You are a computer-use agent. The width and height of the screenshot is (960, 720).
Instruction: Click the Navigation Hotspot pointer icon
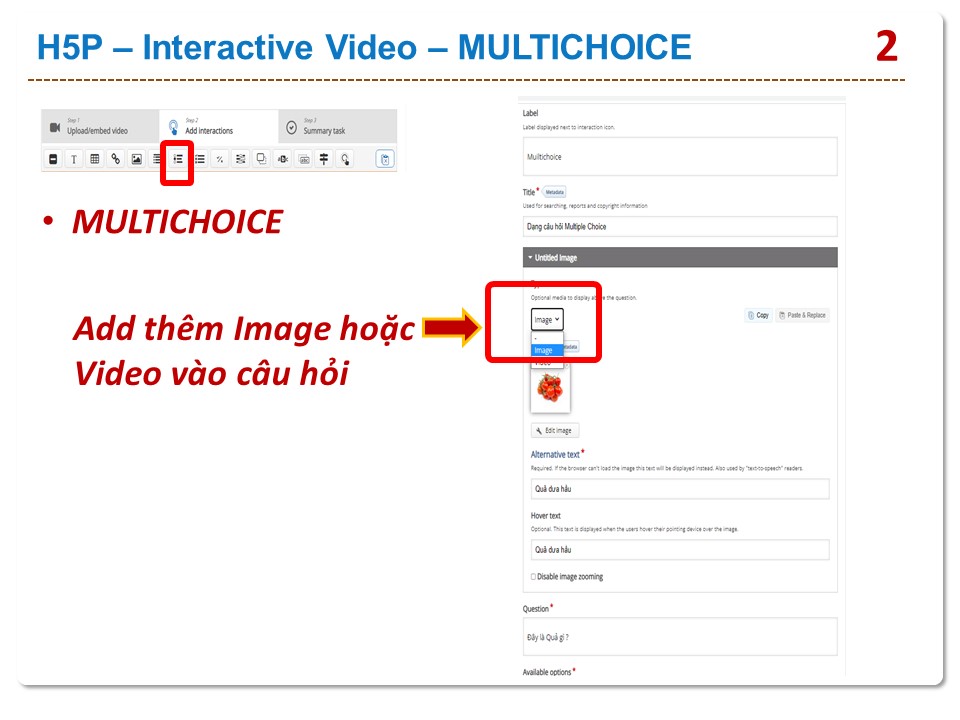[x=345, y=159]
